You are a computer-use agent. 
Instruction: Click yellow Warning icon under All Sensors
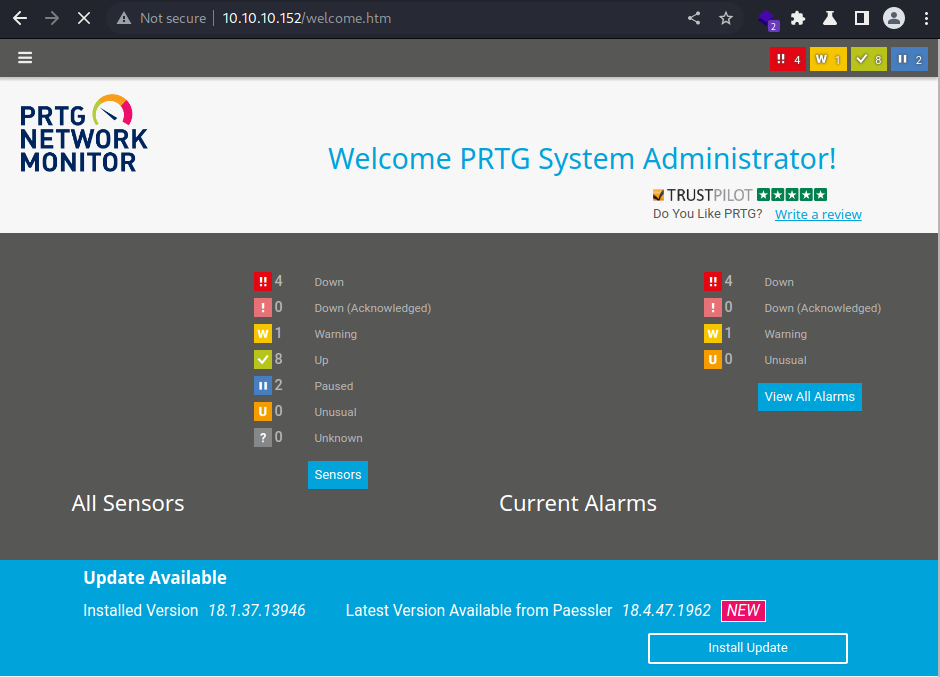tap(263, 333)
